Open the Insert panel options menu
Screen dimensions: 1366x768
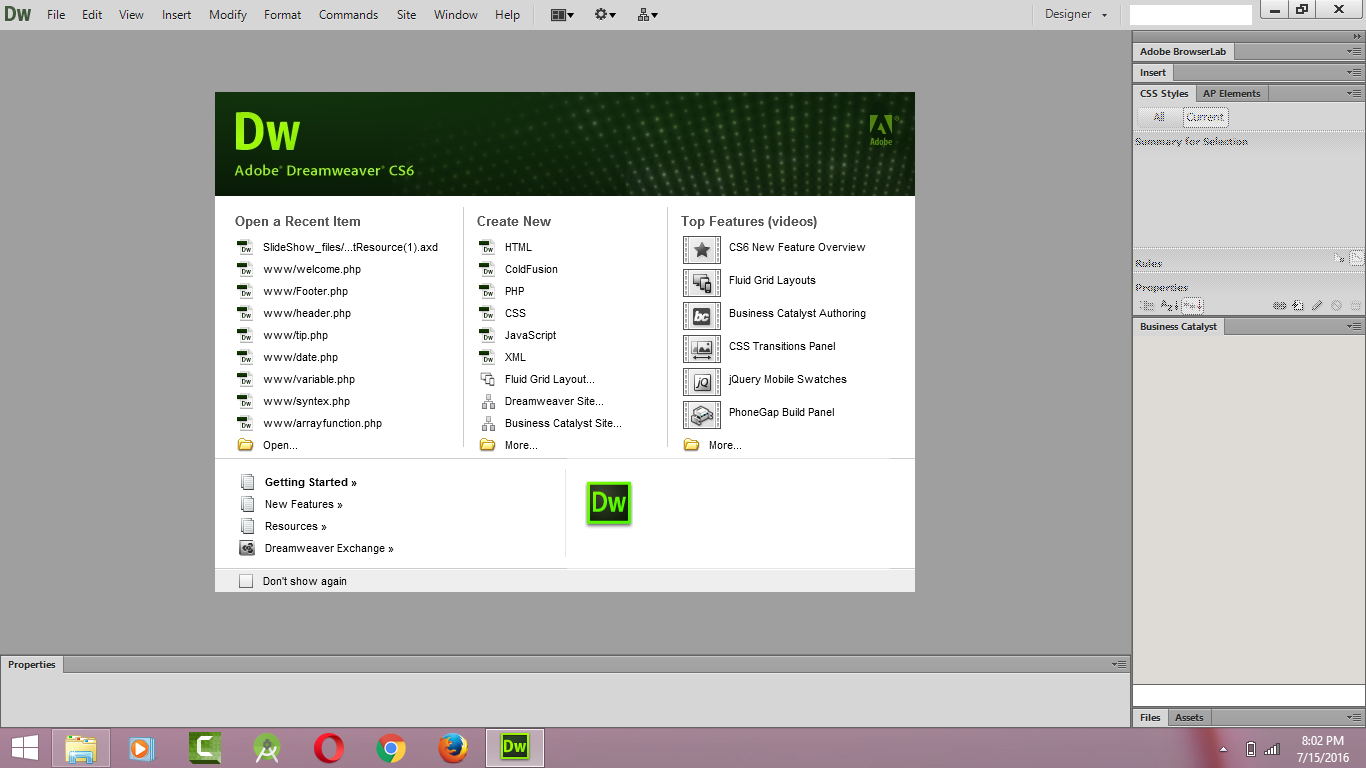(x=1353, y=72)
